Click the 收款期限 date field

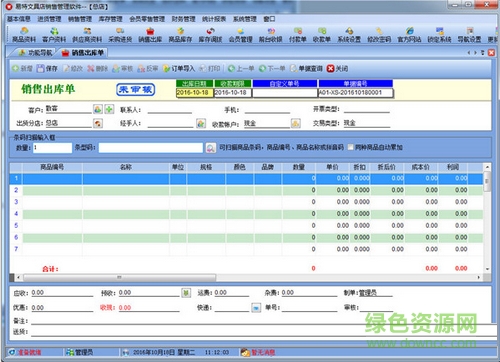tap(233, 93)
